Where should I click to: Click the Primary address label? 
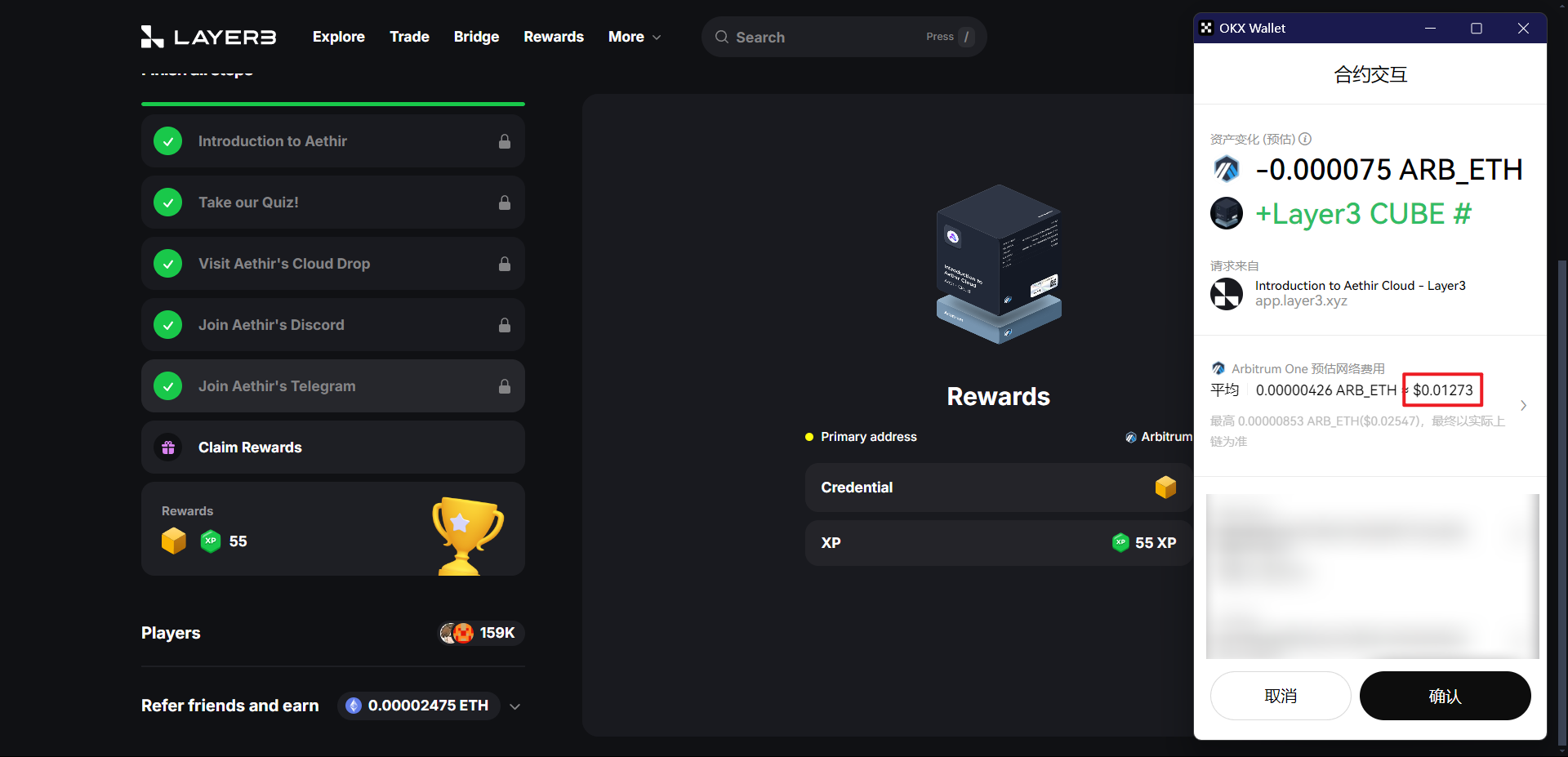(869, 437)
